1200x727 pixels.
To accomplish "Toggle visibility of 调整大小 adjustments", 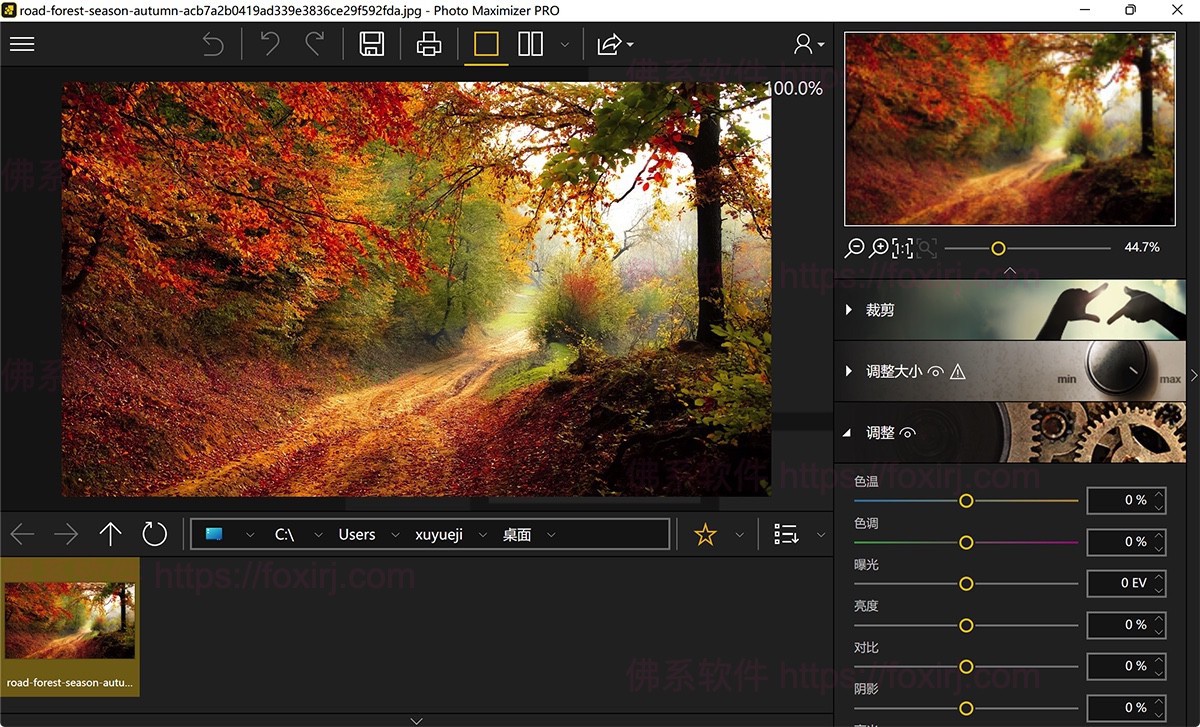I will 934,370.
